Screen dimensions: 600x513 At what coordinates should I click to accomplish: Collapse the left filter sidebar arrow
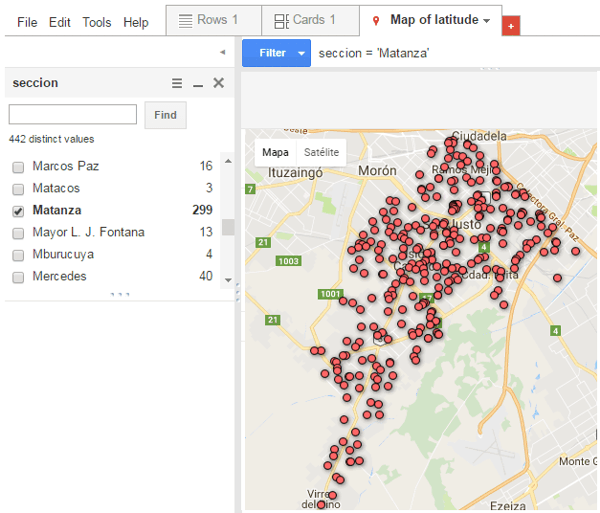(x=223, y=52)
